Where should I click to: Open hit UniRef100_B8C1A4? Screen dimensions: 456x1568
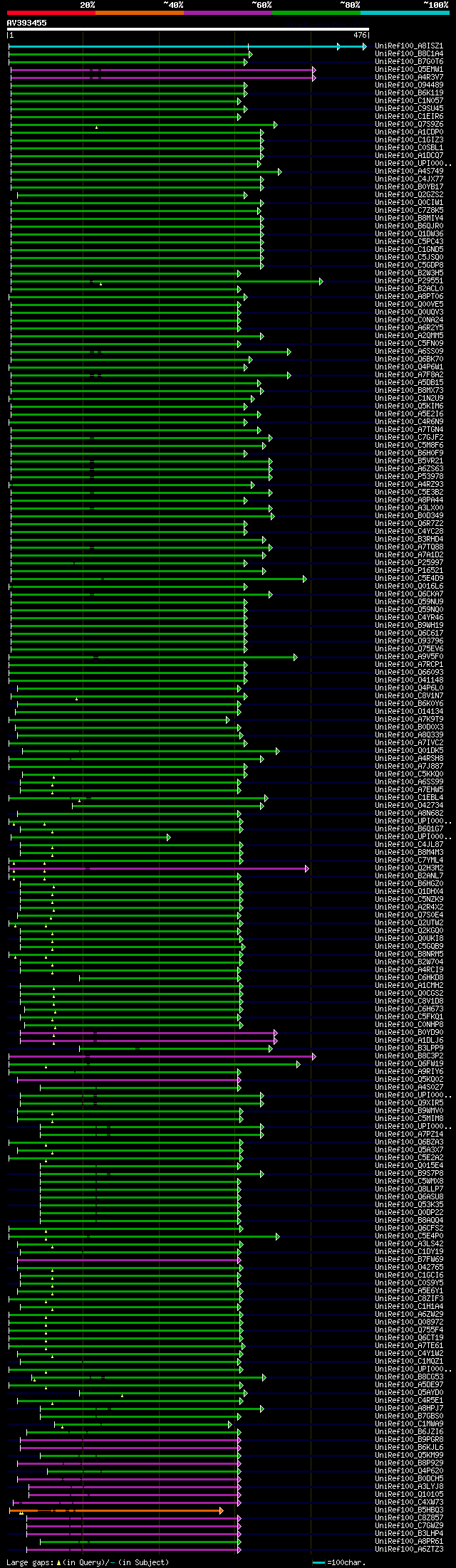pyautogui.click(x=409, y=54)
